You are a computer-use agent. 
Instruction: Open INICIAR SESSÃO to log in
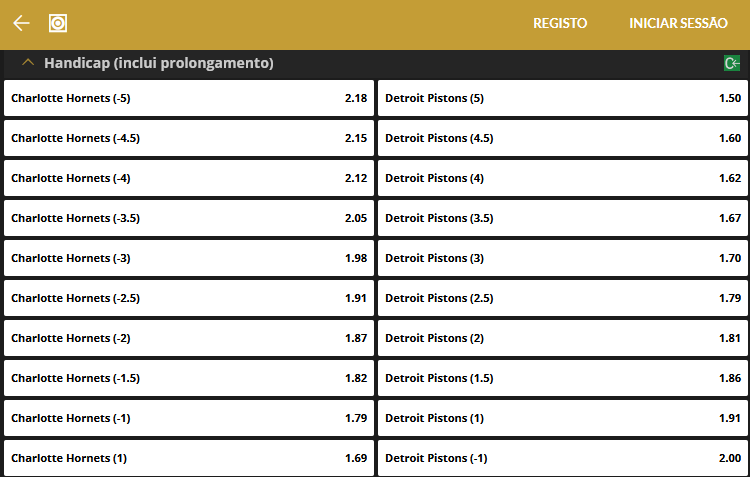678,23
